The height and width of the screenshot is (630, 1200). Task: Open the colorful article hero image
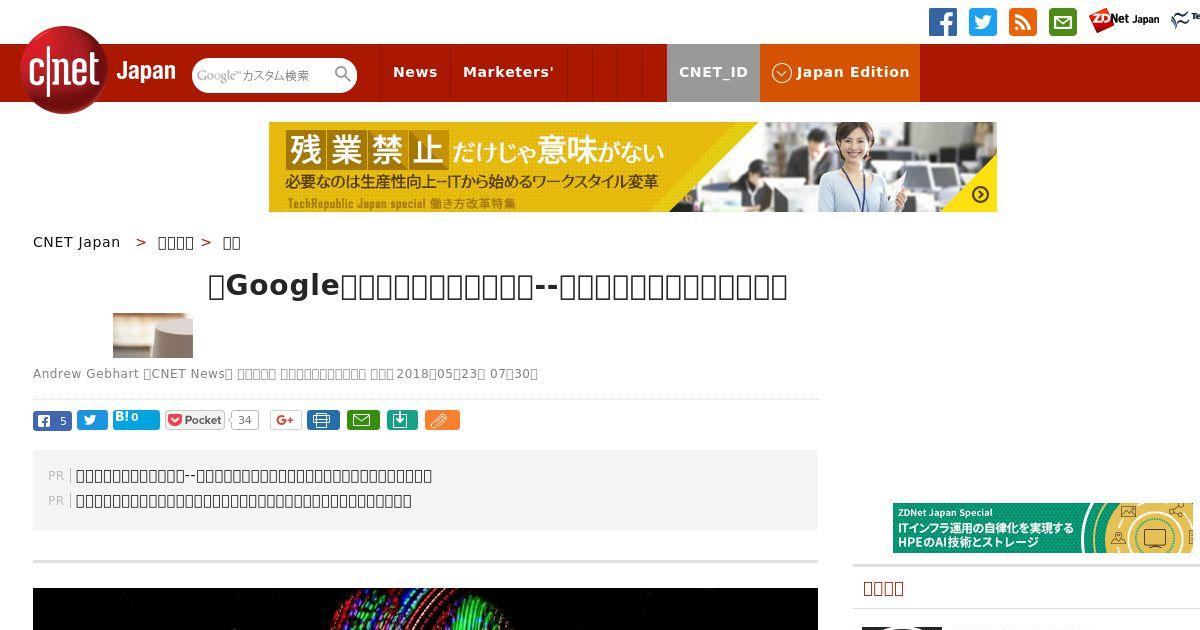[425, 609]
